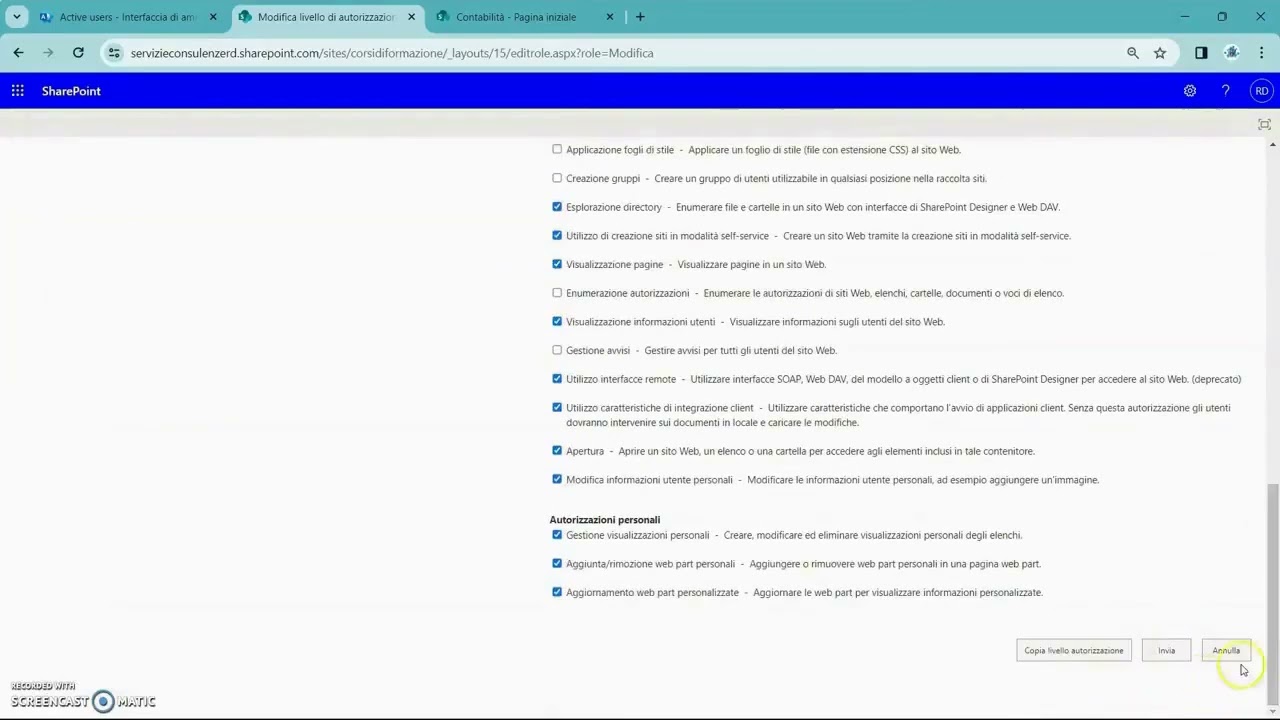
Task: Cancel with the Annulla button
Action: (1226, 650)
